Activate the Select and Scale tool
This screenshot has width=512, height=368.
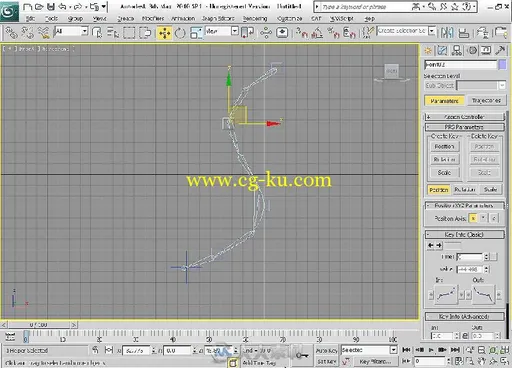[196, 33]
